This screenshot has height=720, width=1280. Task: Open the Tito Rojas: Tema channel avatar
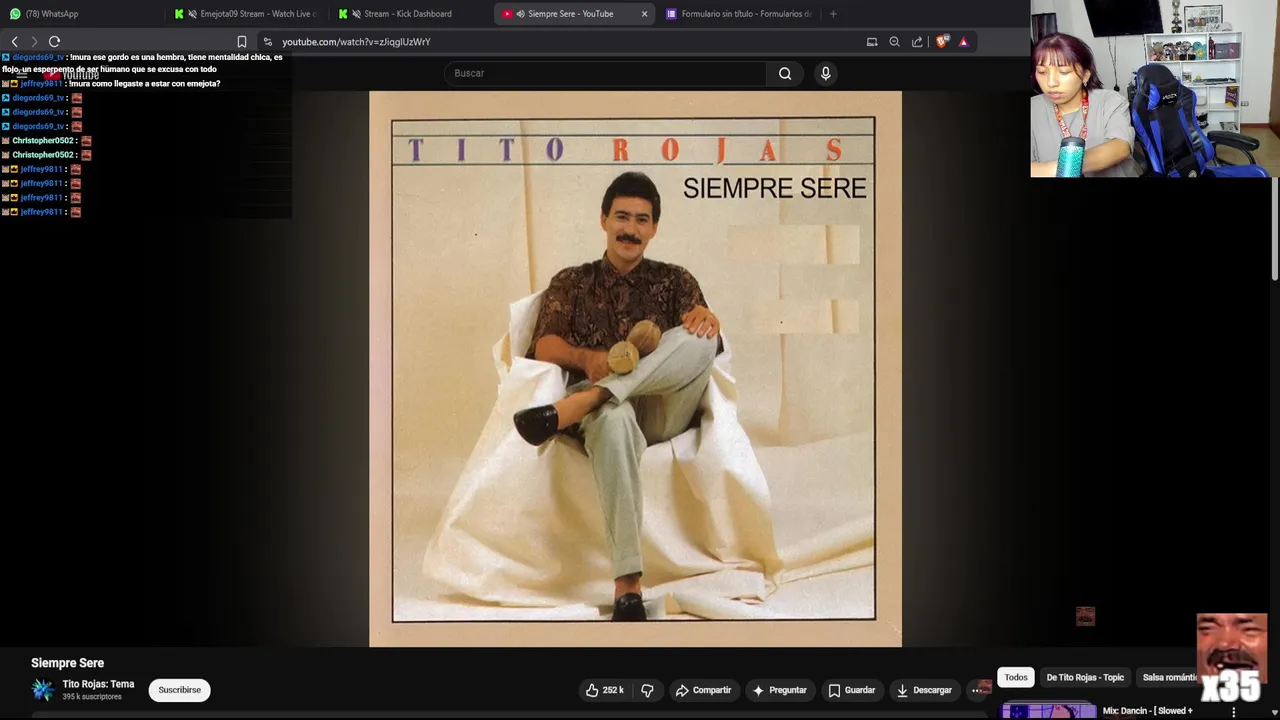[x=42, y=690]
